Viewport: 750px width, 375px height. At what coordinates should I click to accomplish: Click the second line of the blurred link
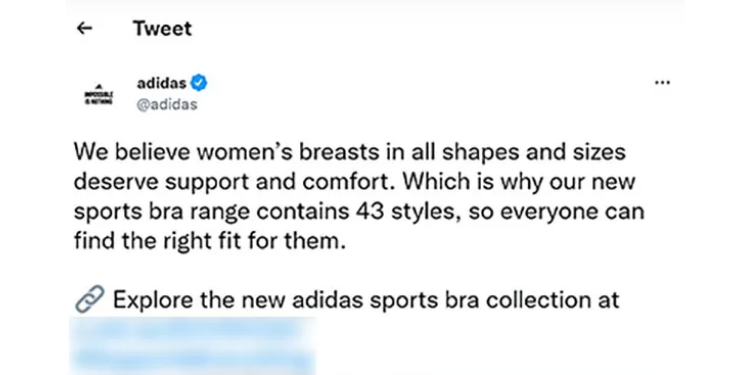coord(192,360)
